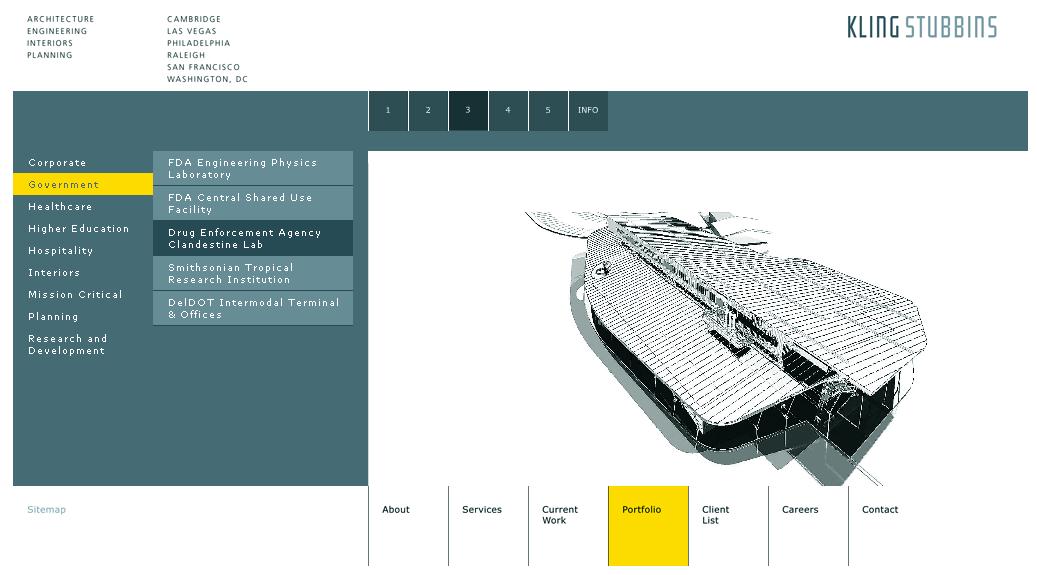This screenshot has width=1037, height=575.
Task: Click the Kling Stubbins logo
Action: coord(921,27)
